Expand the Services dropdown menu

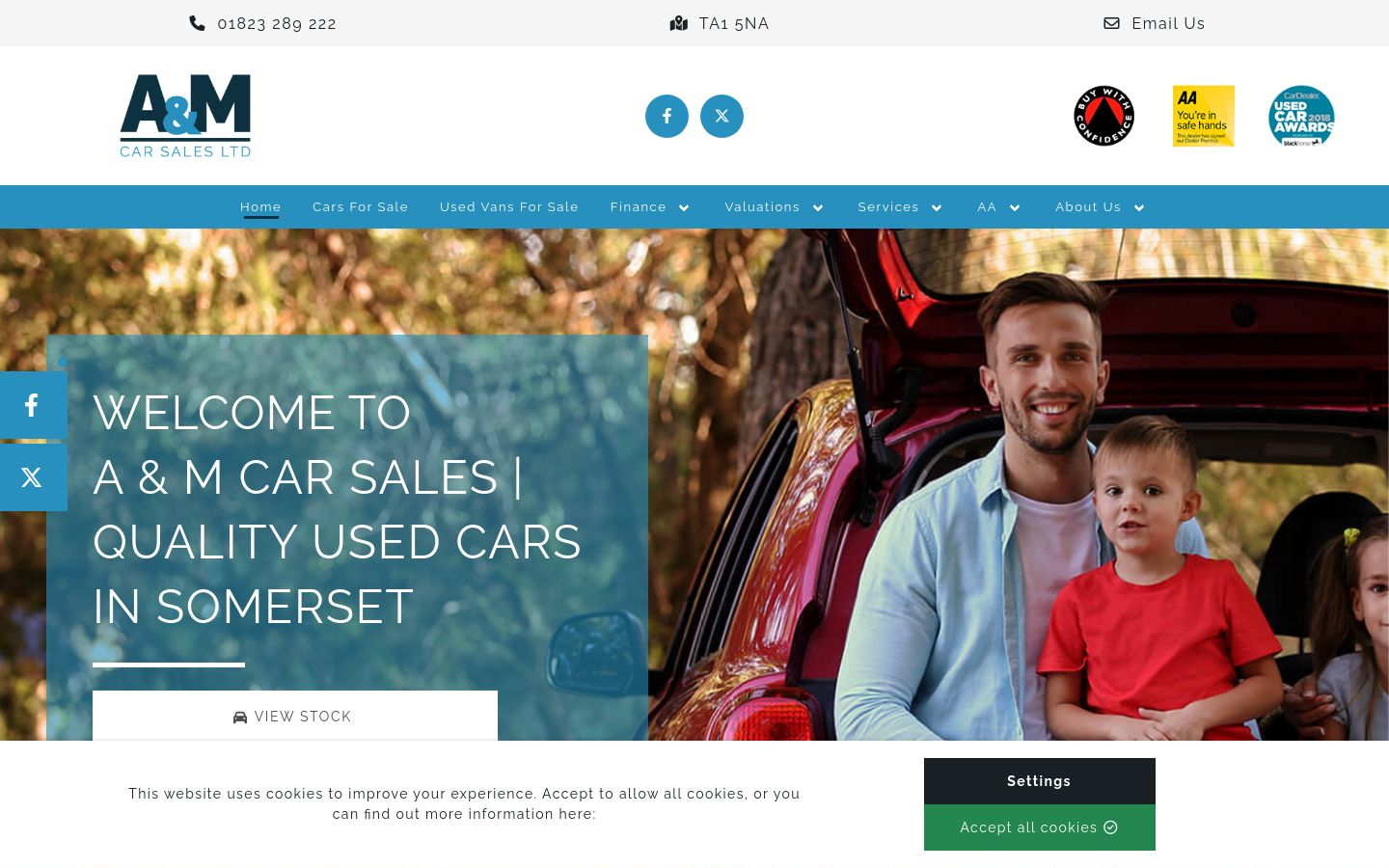[x=900, y=207]
